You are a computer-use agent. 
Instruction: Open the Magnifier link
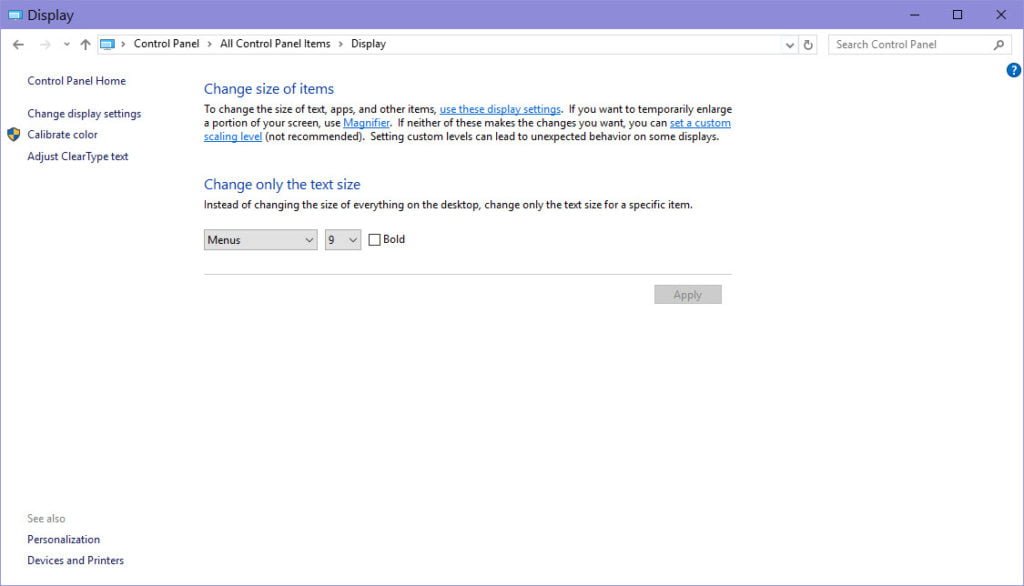click(366, 123)
